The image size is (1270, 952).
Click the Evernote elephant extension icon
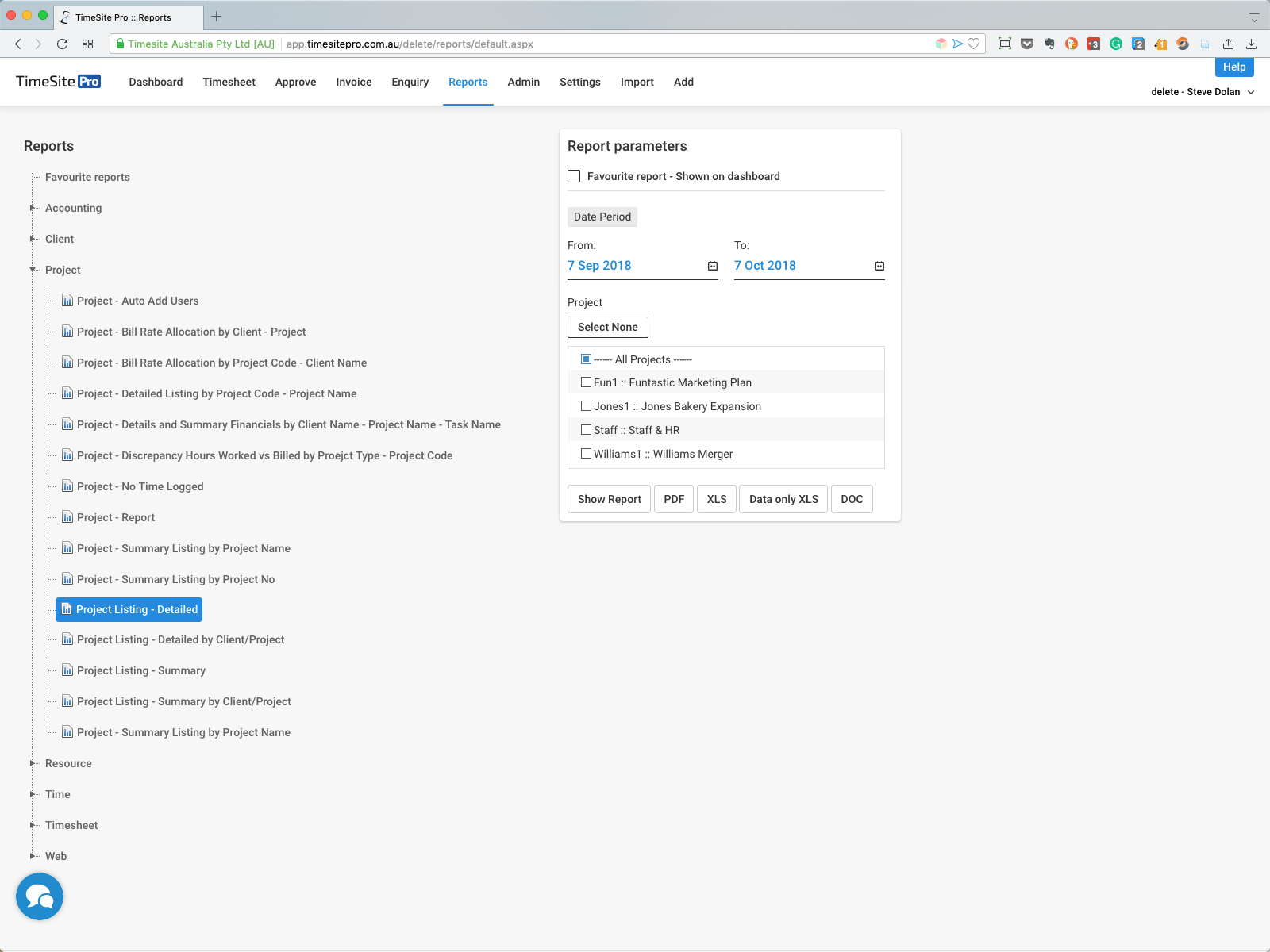coord(1049,44)
